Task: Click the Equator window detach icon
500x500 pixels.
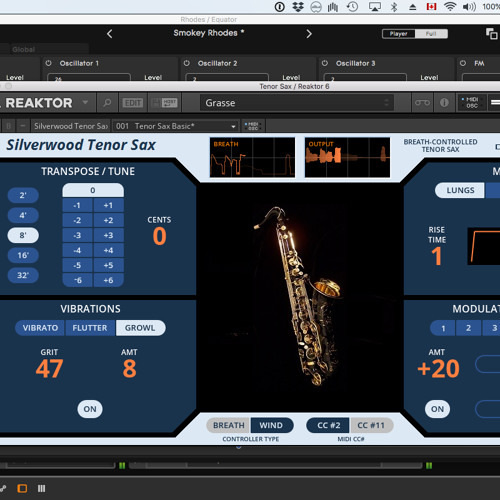Action: pos(492,34)
